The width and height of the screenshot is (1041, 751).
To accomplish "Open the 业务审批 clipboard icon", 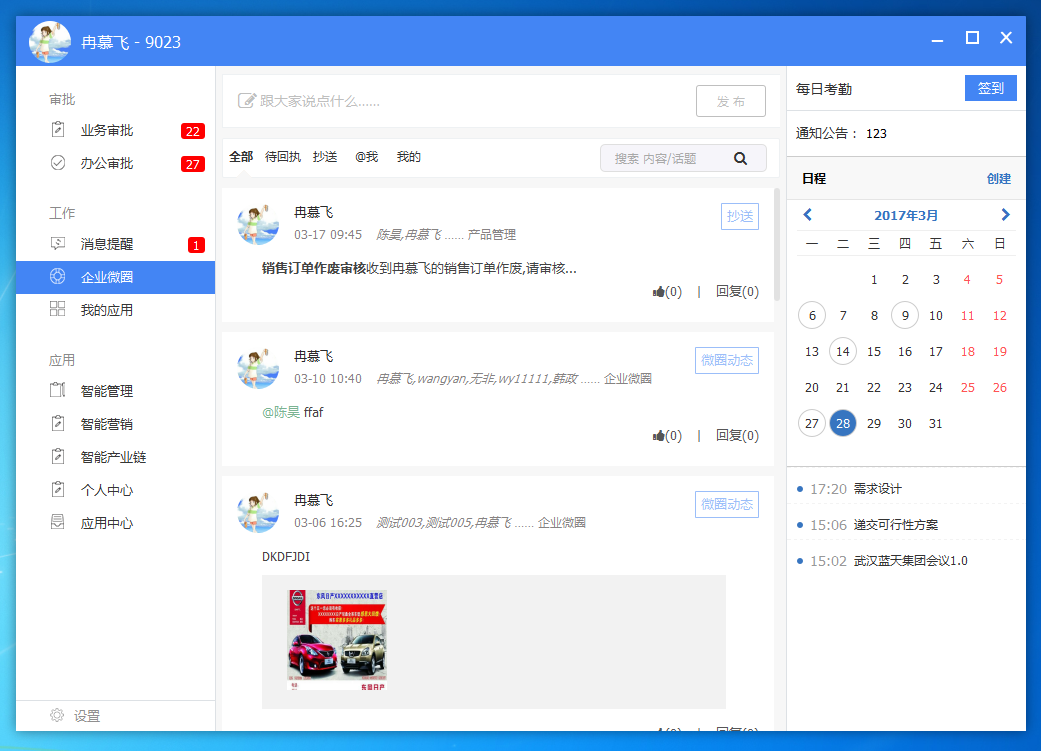I will tap(58, 129).
